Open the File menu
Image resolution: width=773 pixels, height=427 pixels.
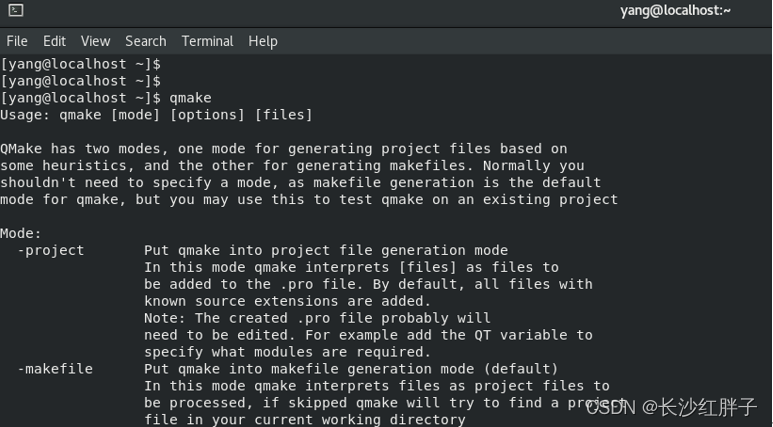click(17, 41)
